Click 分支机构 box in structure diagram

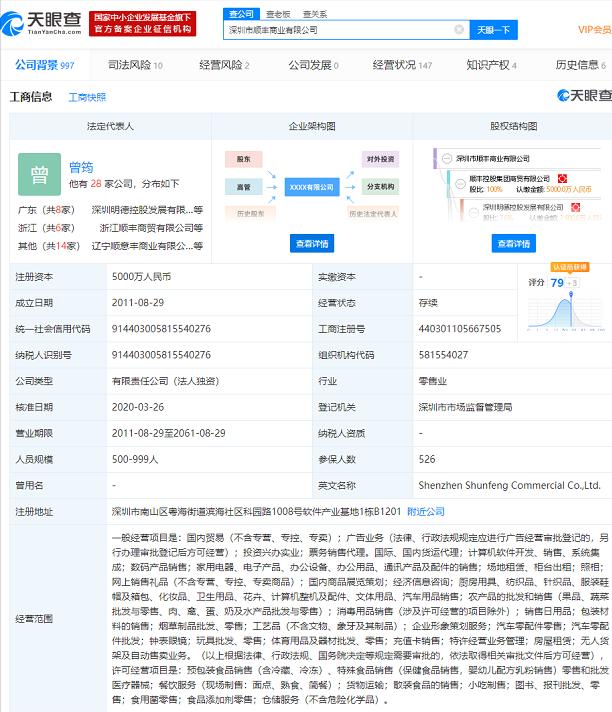point(380,187)
